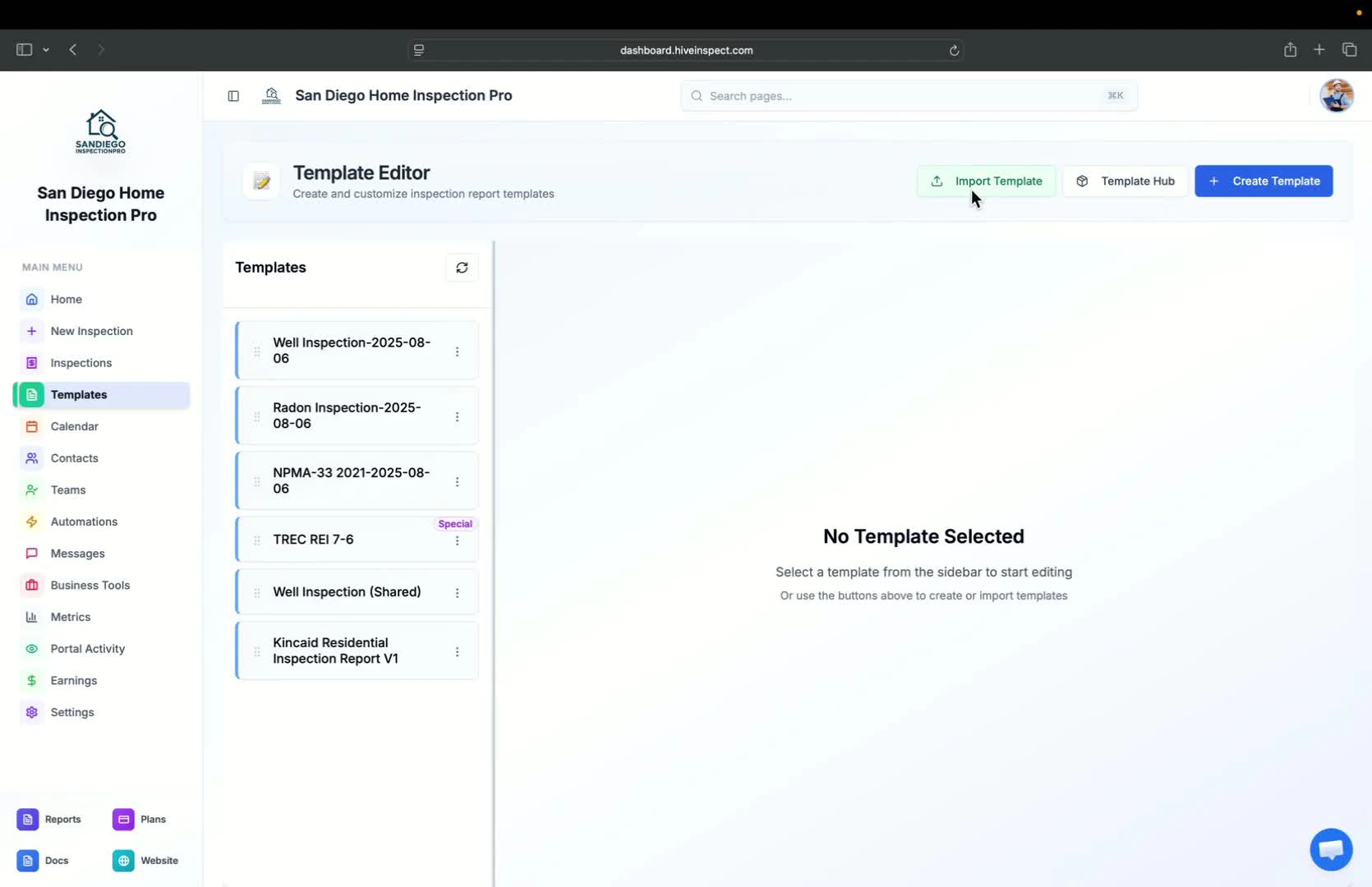This screenshot has height=887, width=1372.
Task: Open Reports shortcut icon
Action: [27, 819]
